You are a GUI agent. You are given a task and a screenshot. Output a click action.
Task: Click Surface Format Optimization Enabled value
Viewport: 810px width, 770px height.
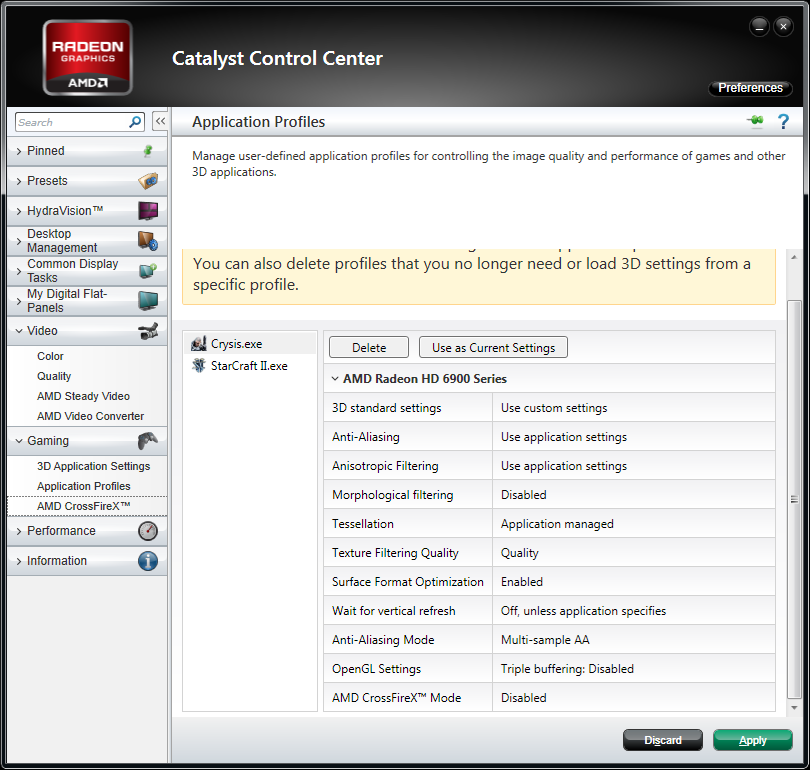click(522, 582)
